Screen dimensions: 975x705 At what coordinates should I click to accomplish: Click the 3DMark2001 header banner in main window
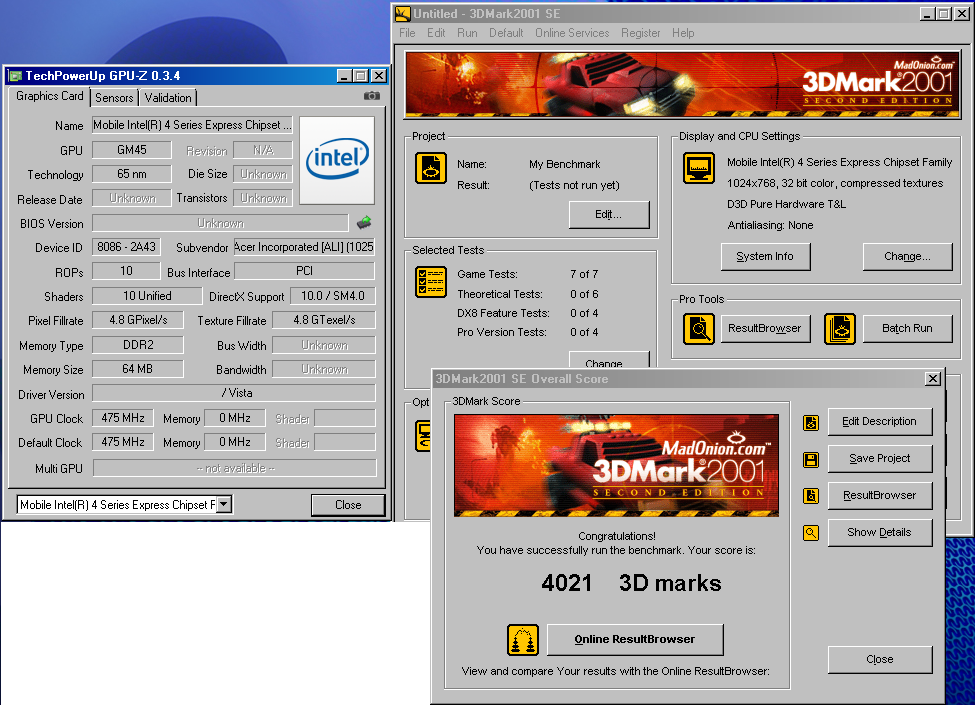[x=682, y=85]
